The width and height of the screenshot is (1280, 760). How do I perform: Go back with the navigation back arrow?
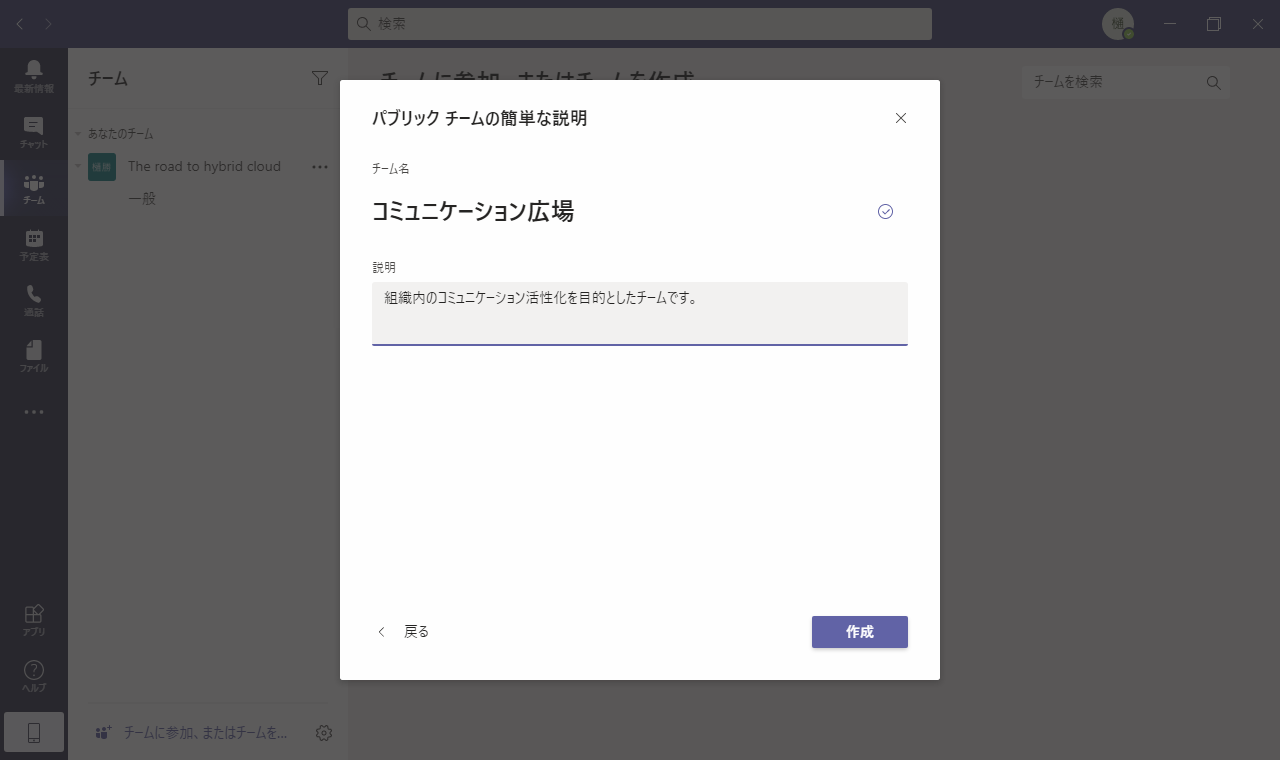point(20,24)
